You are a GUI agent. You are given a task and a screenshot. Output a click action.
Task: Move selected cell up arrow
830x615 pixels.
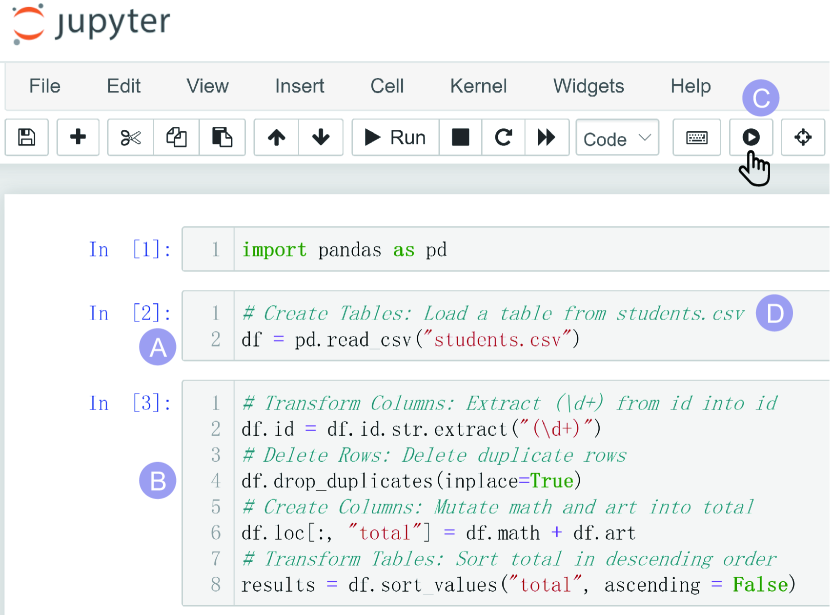point(277,138)
